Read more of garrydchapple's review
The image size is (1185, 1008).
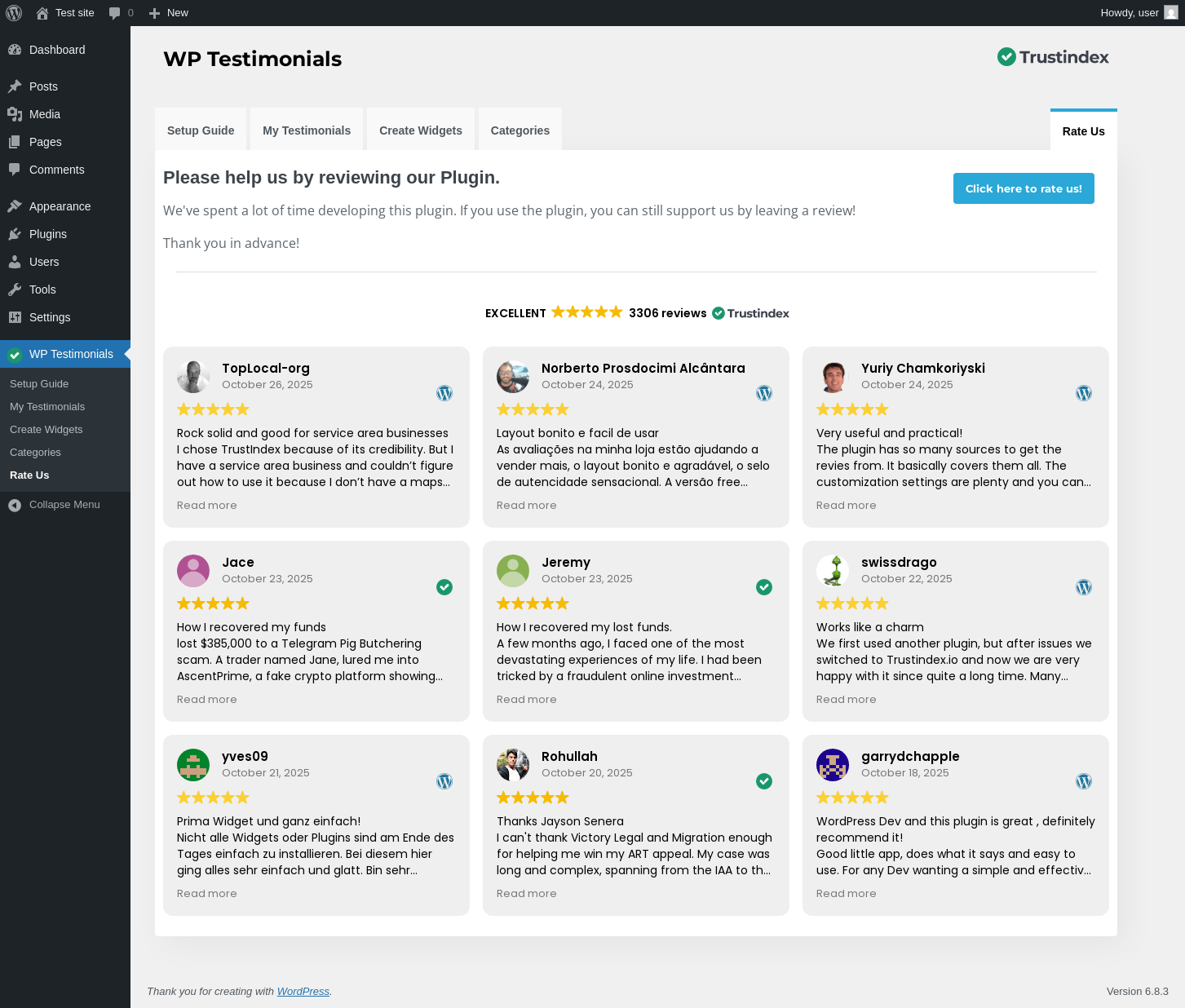(847, 894)
